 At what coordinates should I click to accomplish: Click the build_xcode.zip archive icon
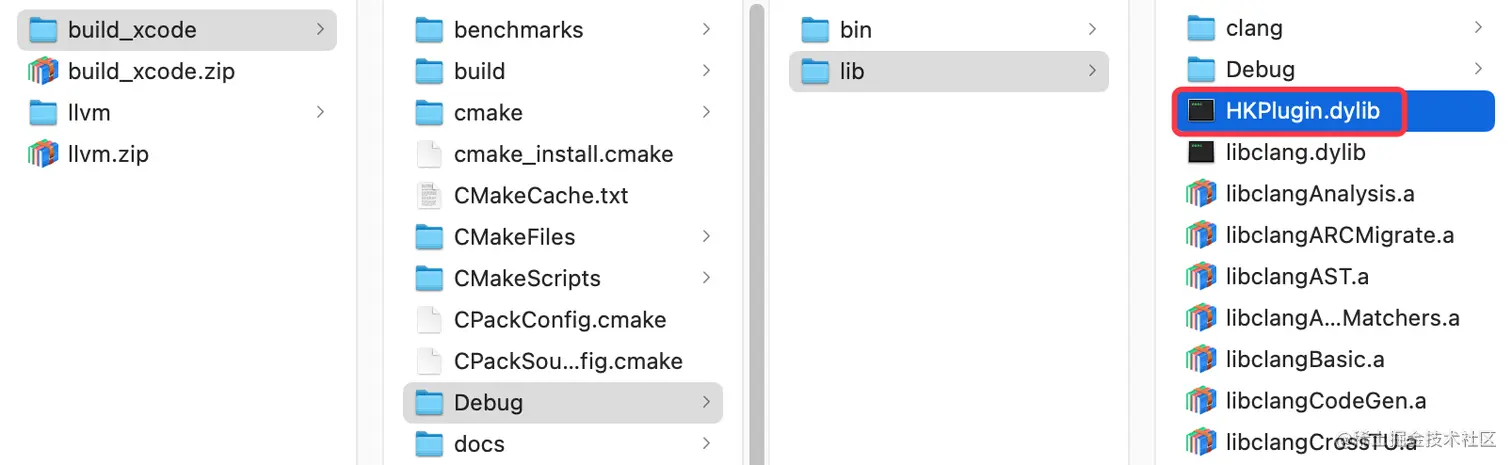point(43,71)
